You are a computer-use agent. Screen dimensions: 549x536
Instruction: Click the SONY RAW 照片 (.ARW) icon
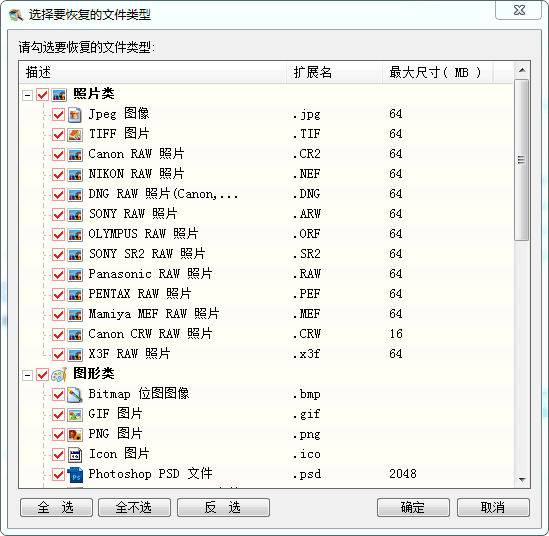tap(75, 214)
